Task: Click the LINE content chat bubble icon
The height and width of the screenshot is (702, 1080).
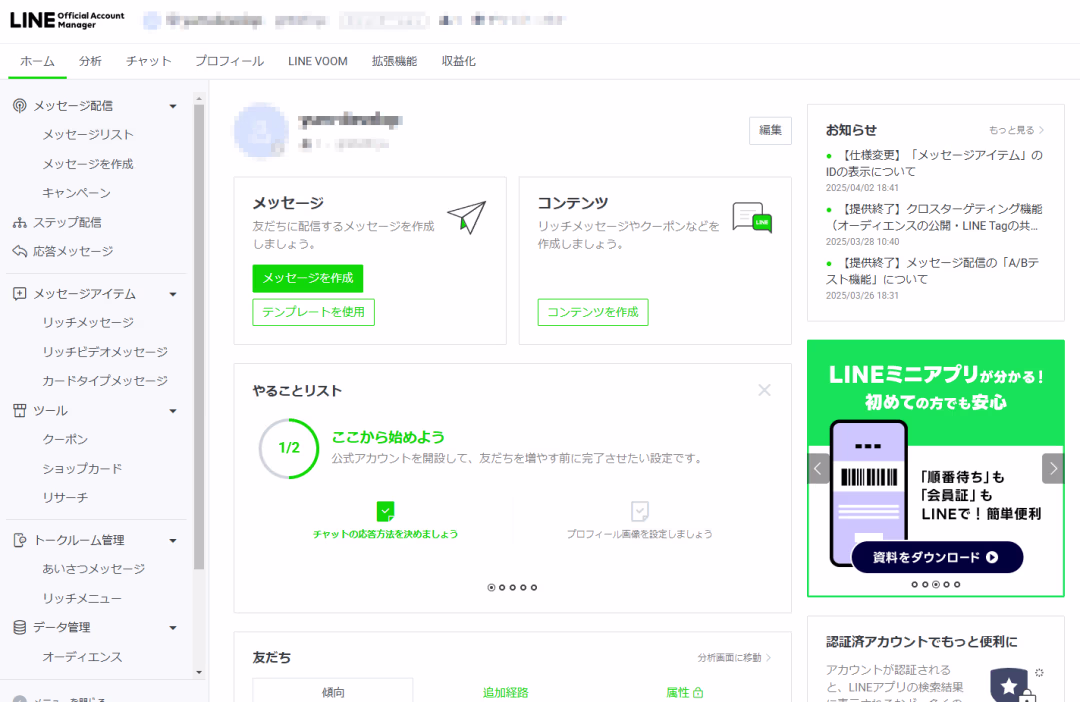Action: 752,218
